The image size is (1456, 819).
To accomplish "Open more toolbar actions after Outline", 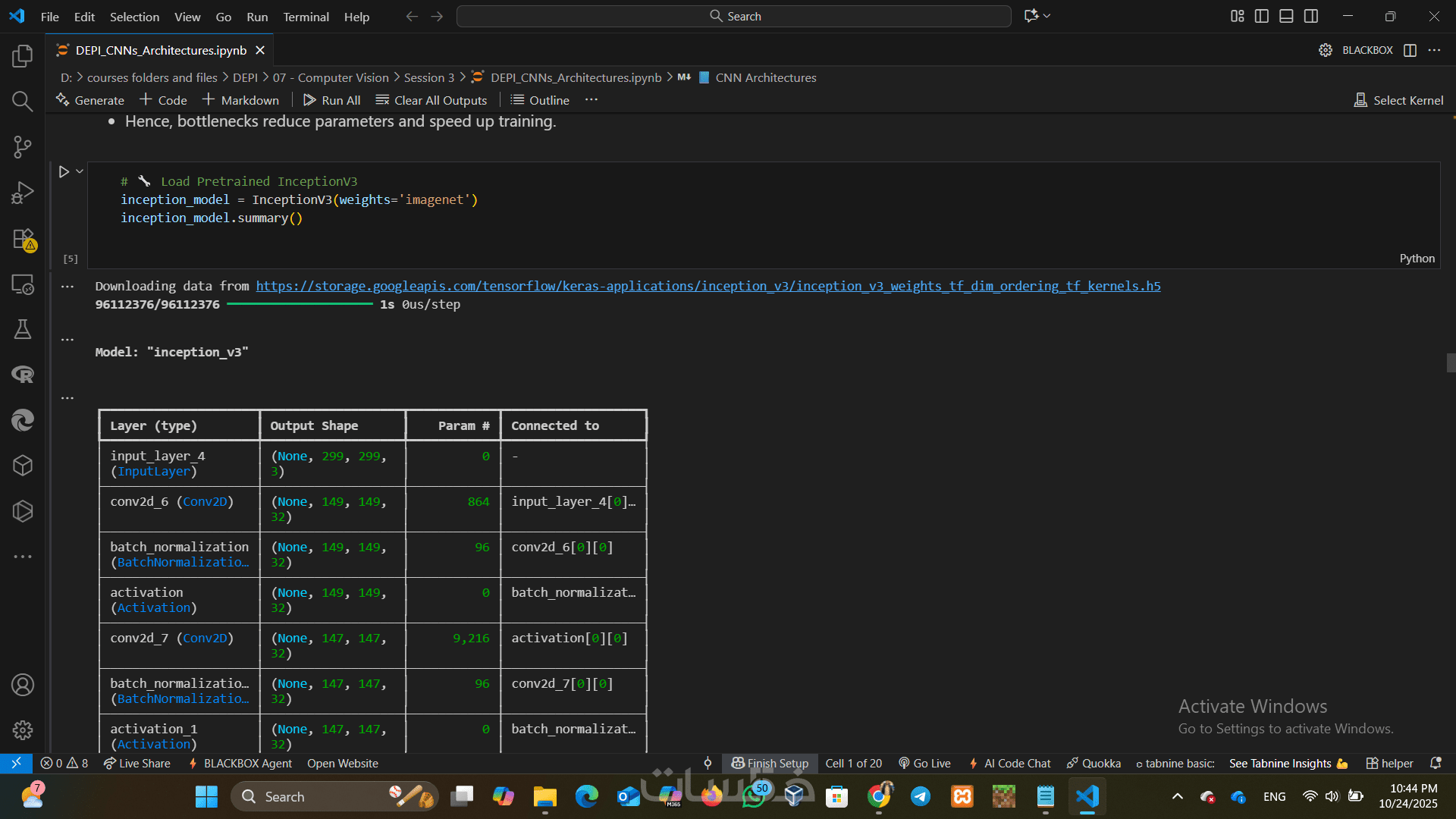I will tap(591, 100).
